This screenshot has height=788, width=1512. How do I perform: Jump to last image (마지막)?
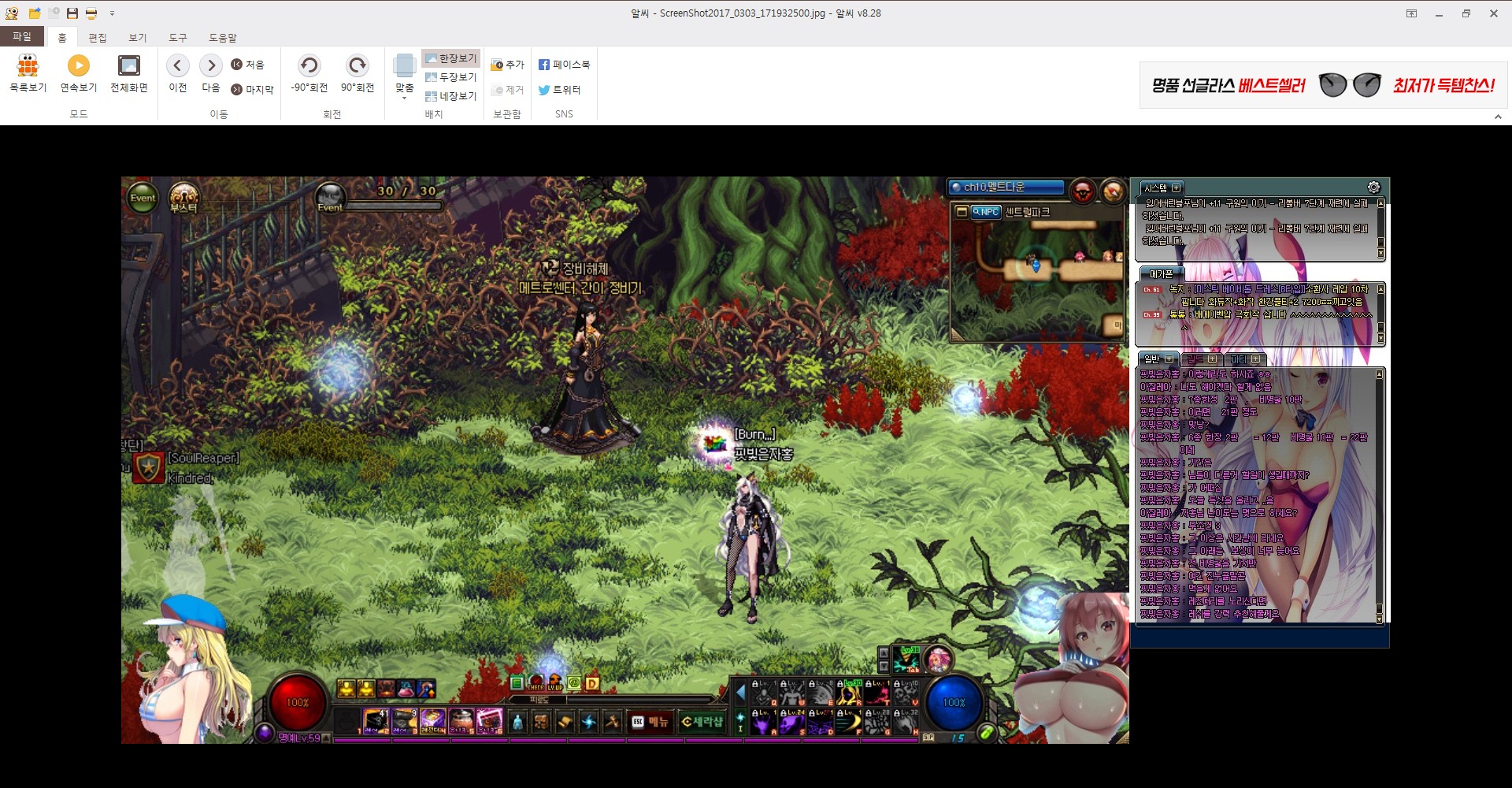click(x=252, y=90)
